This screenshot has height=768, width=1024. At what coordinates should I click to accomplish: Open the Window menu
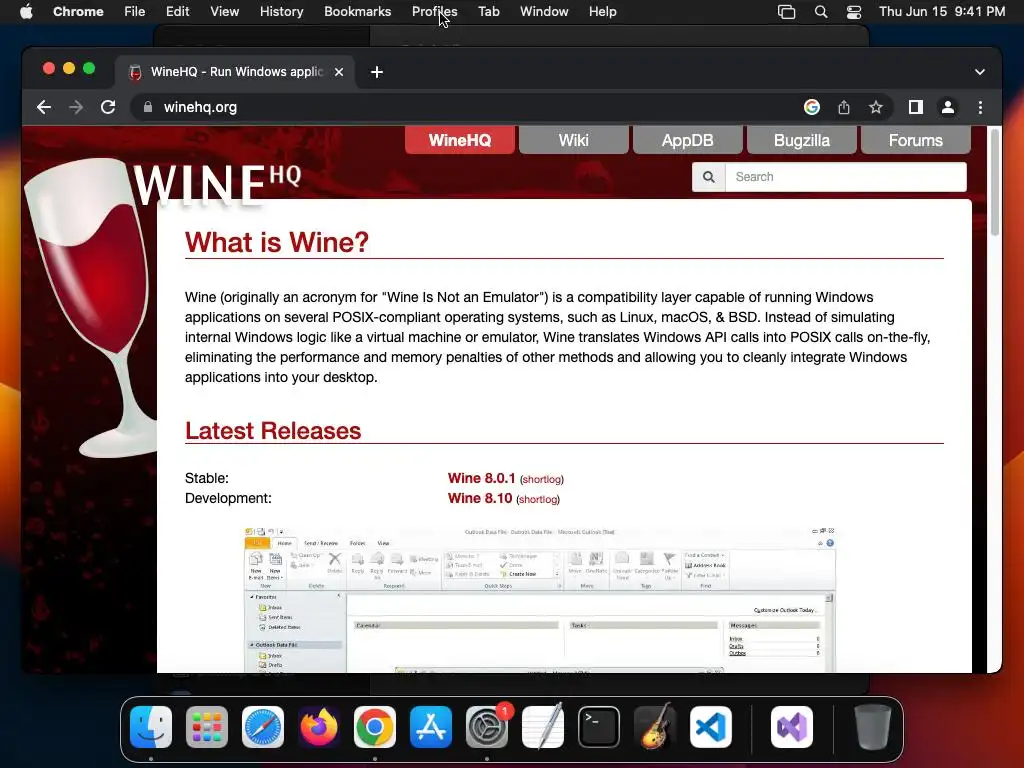[544, 12]
